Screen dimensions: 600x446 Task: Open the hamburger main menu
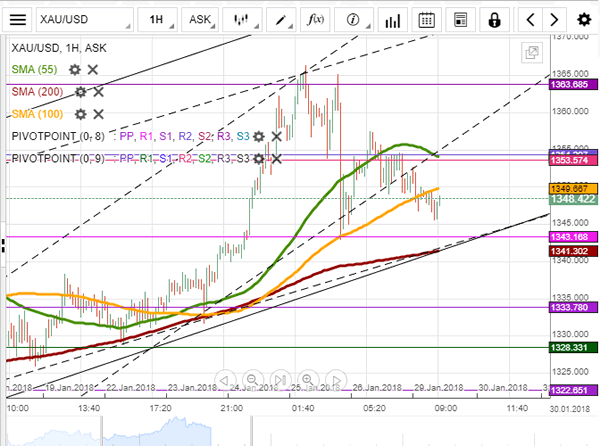click(x=17, y=19)
